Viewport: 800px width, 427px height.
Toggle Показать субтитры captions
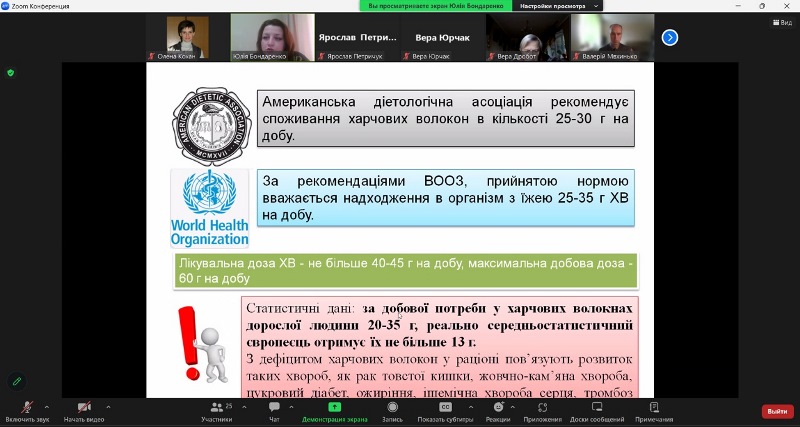tap(445, 412)
